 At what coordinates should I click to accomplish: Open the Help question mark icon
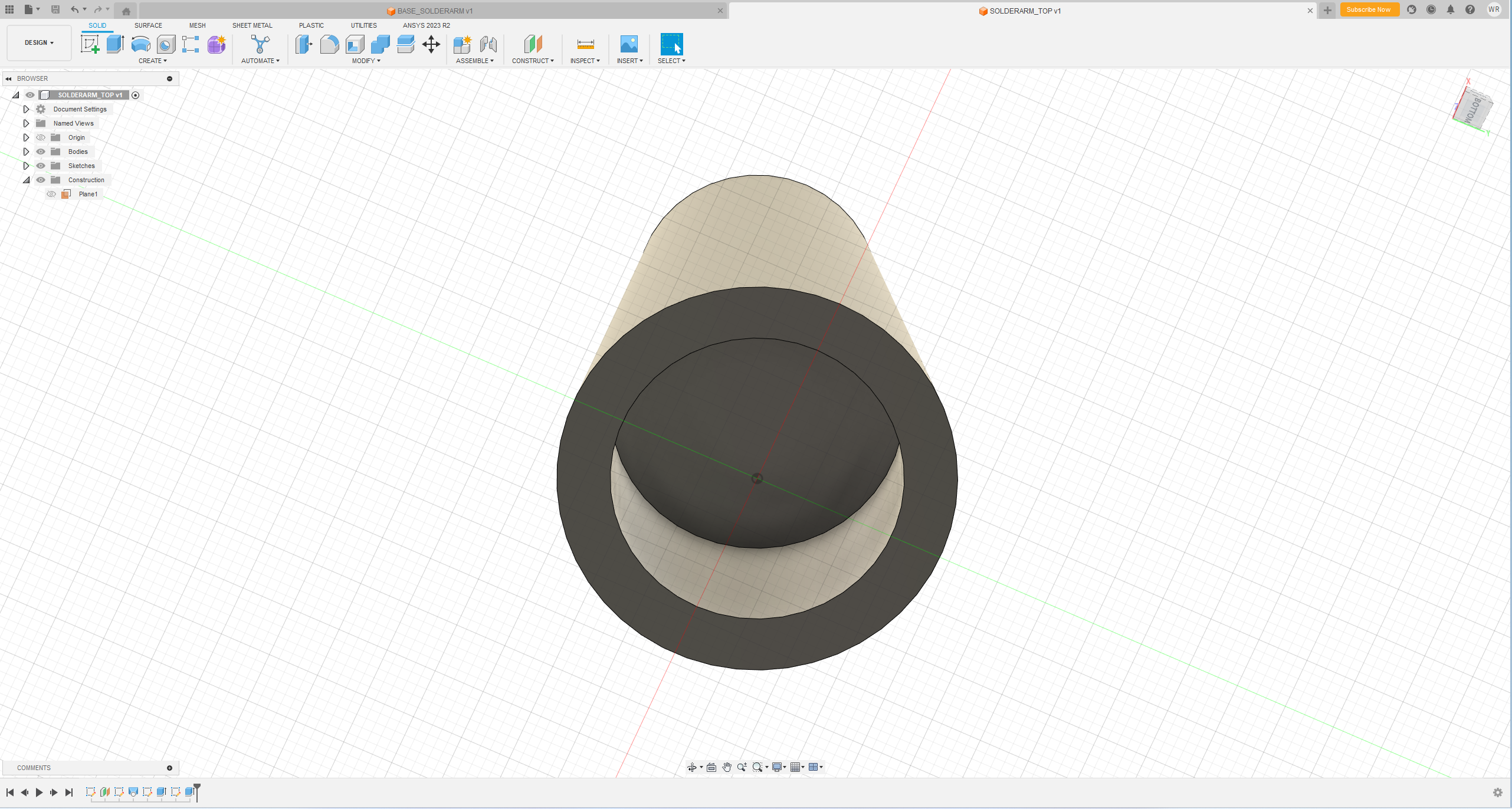click(1470, 9)
